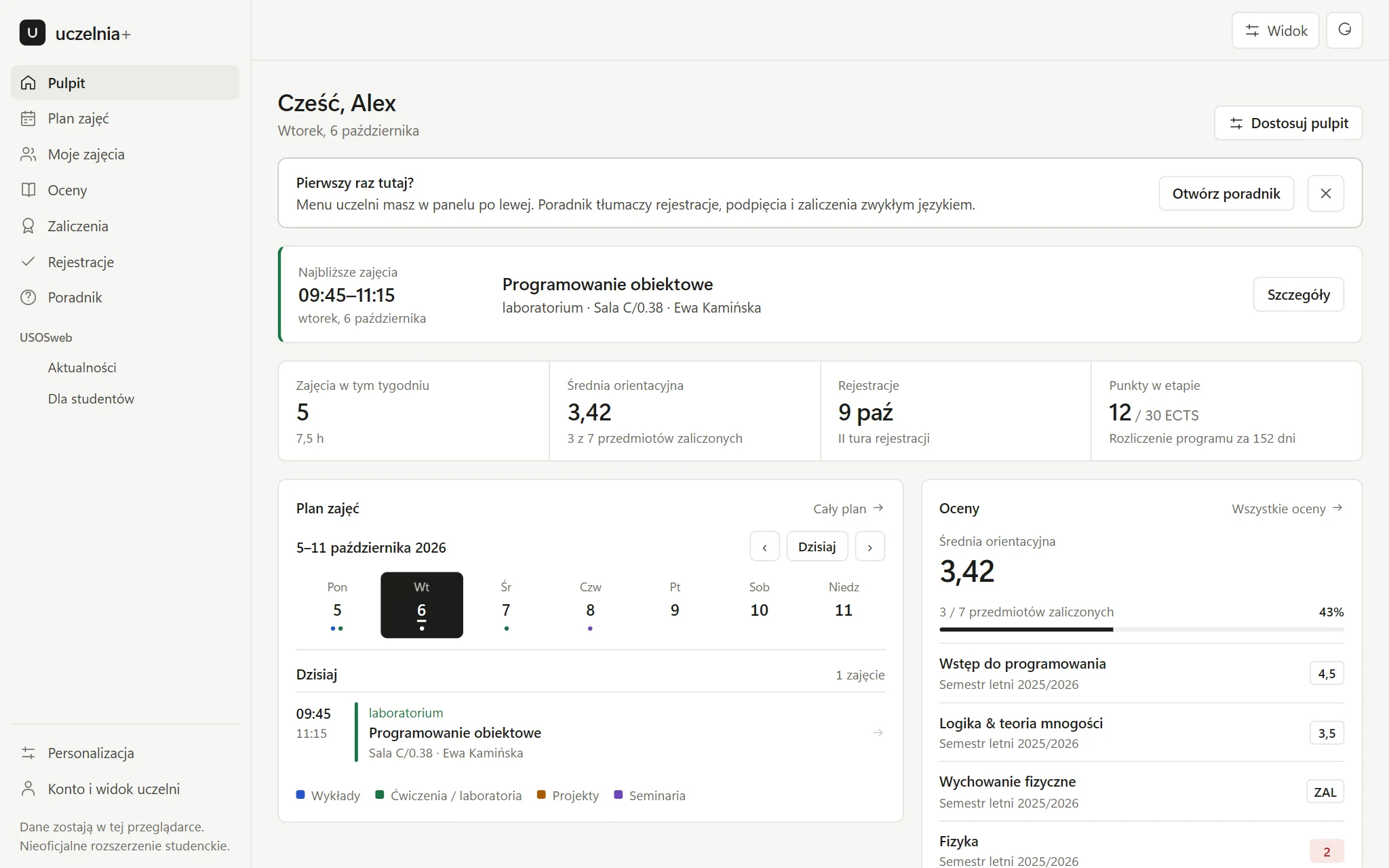This screenshot has height=868, width=1389.
Task: Open arrow on Programowanie obiektowe schedule row
Action: pos(878,732)
